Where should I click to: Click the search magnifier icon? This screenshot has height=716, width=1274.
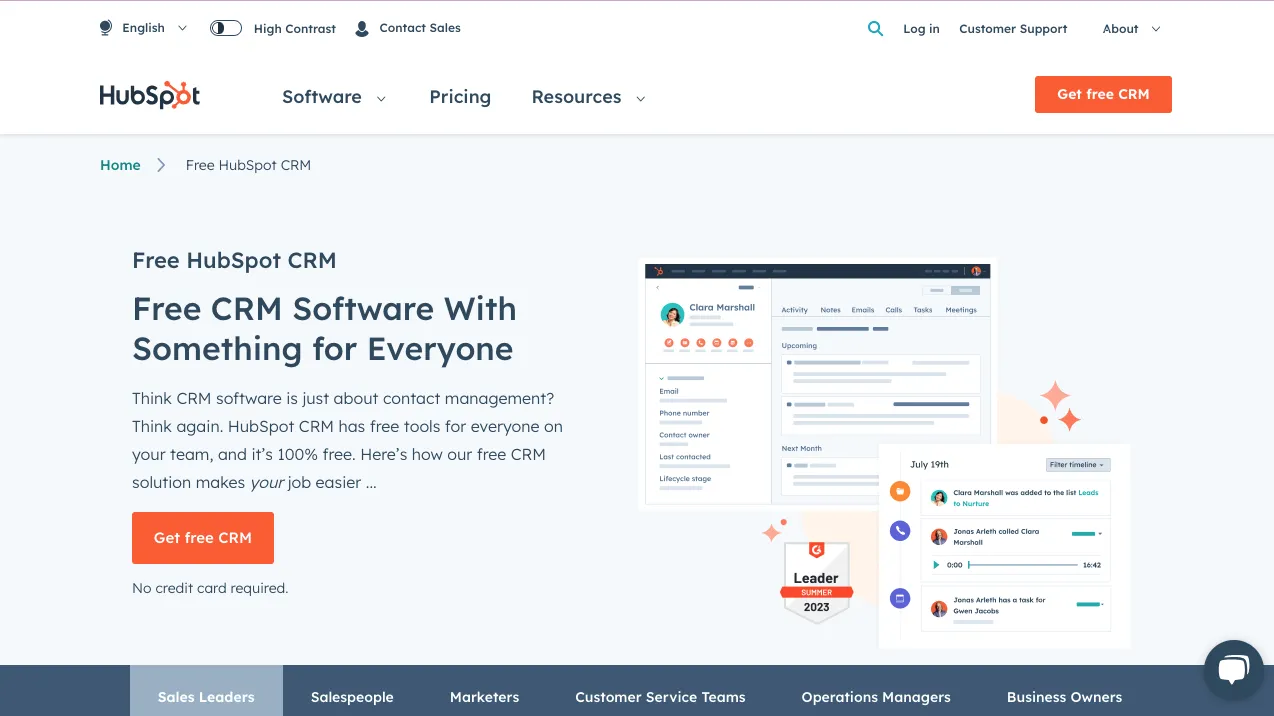[x=875, y=29]
